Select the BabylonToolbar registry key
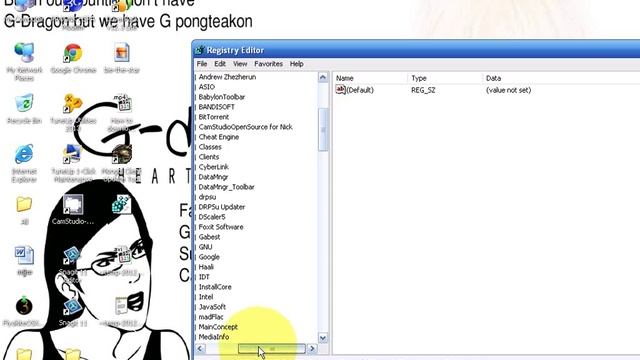The width and height of the screenshot is (640, 360). point(222,97)
